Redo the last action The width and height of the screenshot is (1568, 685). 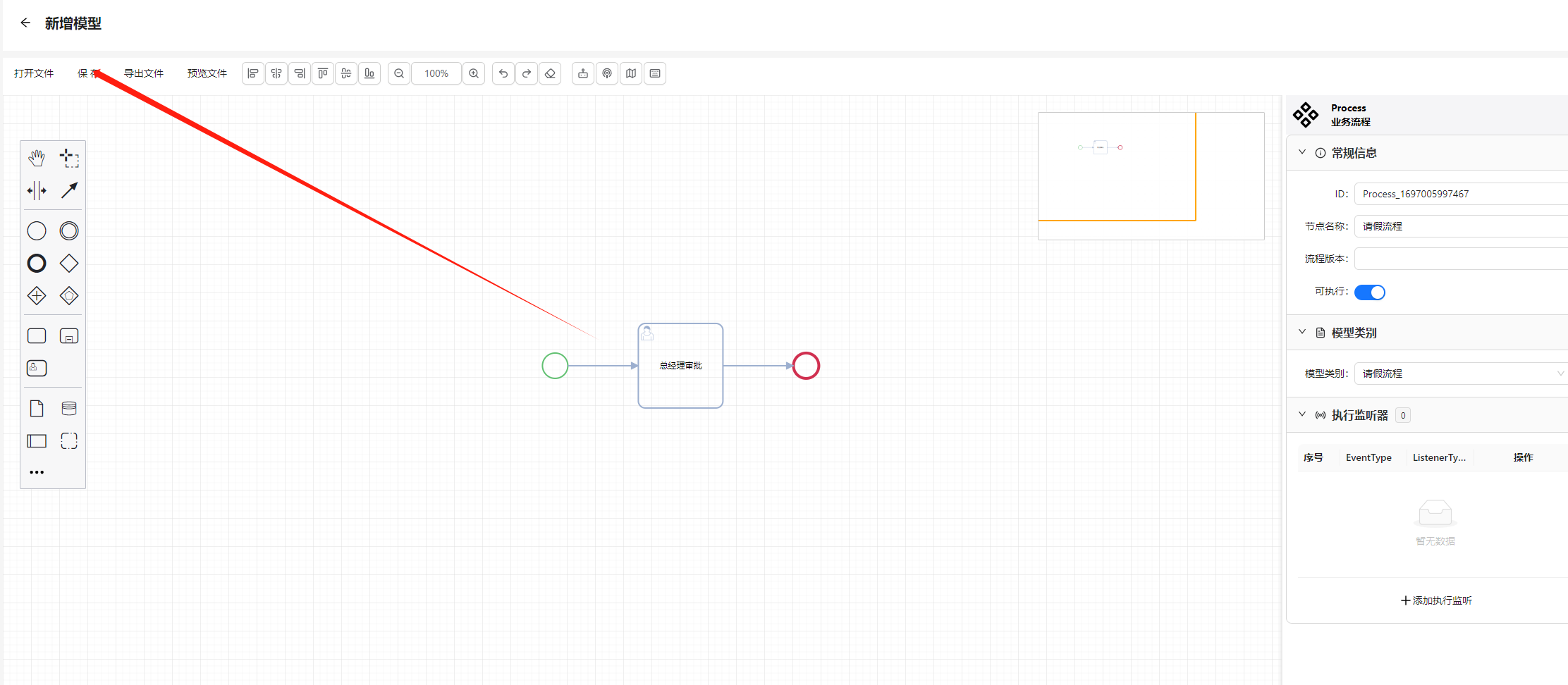(x=527, y=73)
